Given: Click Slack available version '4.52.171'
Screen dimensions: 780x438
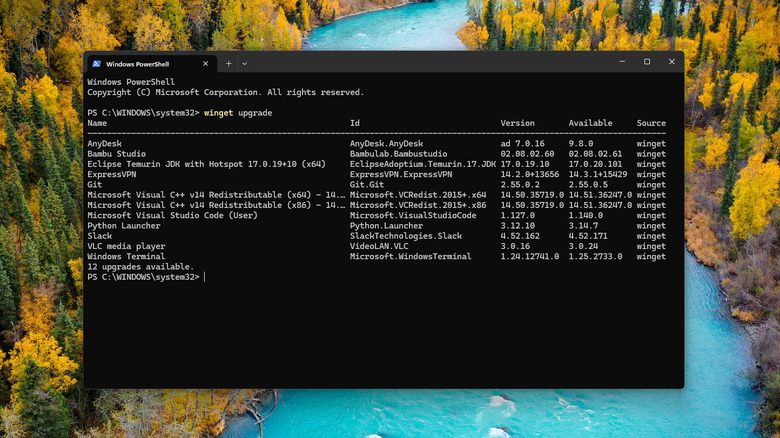Looking at the screenshot, I should [588, 236].
